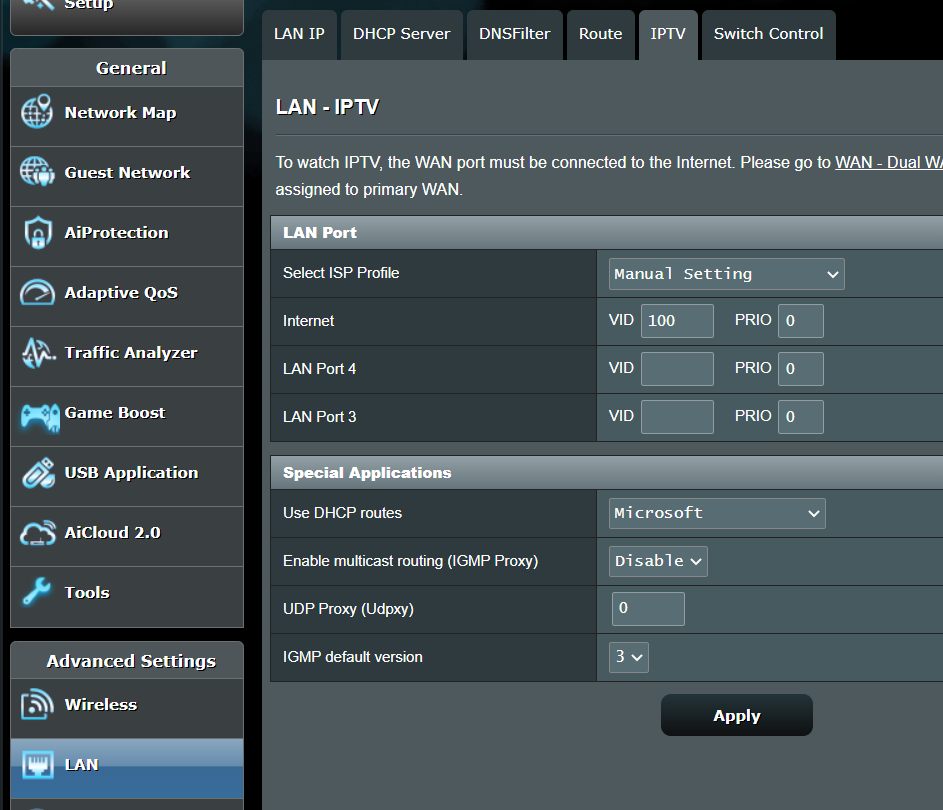Viewport: 943px width, 810px height.
Task: Click the LAN Port 4 PRIO field
Action: [800, 369]
